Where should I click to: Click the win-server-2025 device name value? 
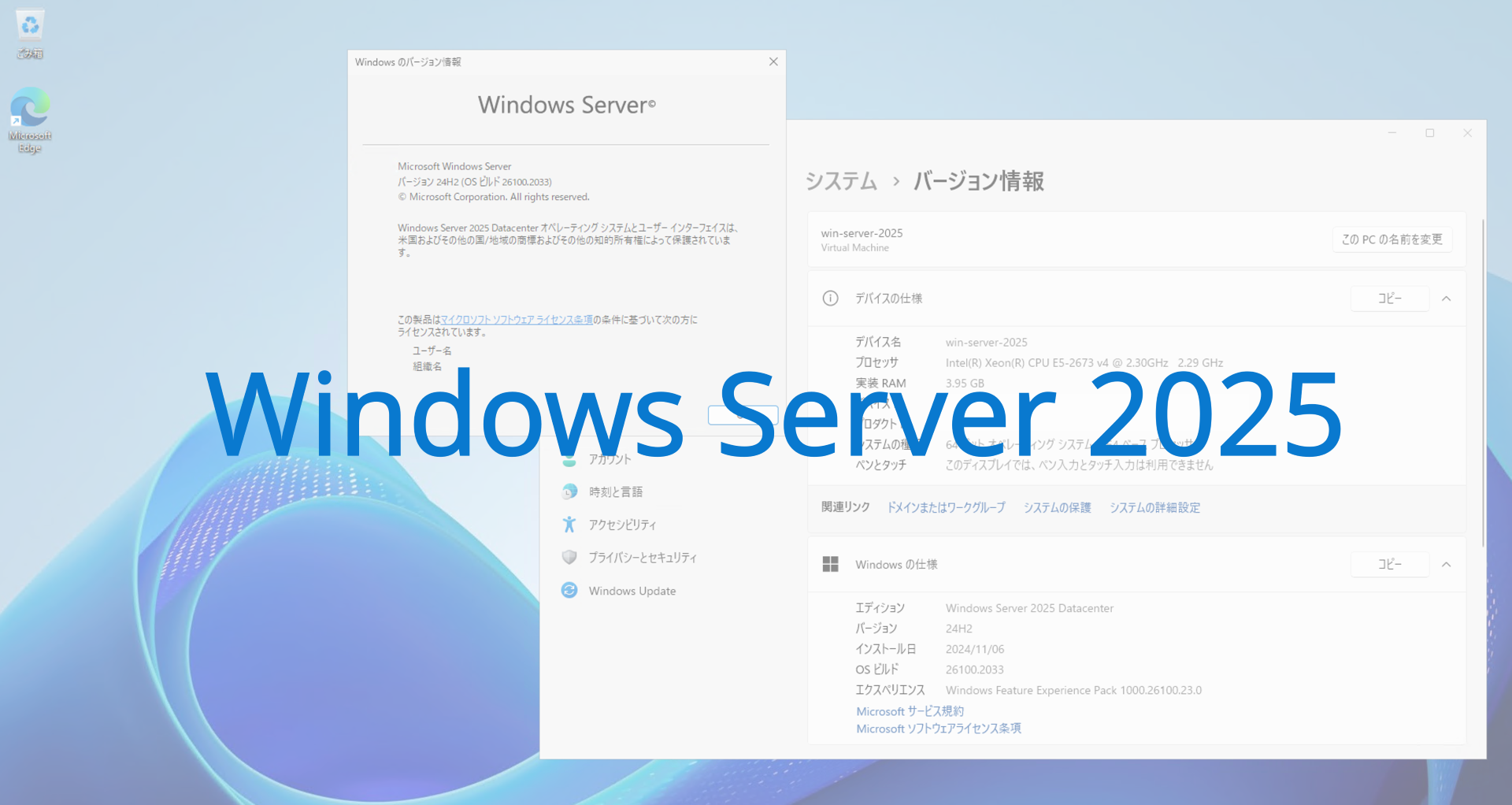tap(987, 343)
